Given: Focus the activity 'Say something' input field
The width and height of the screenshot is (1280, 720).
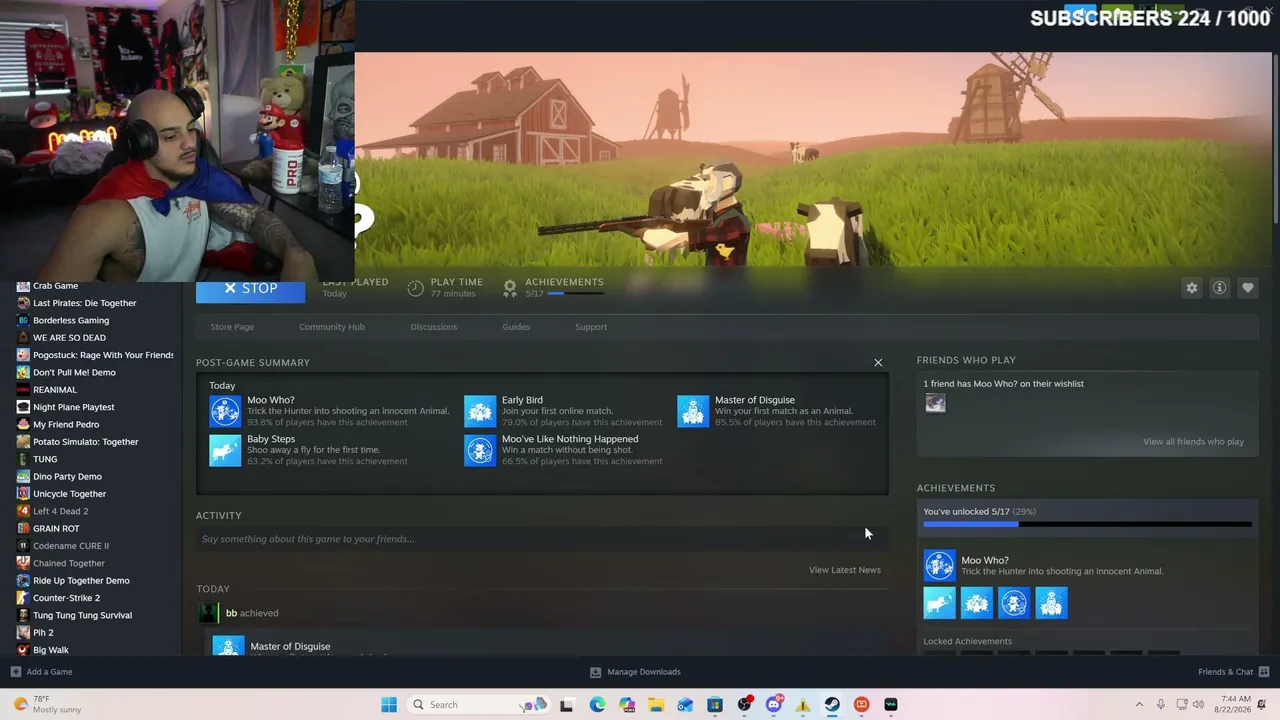Looking at the screenshot, I should pyautogui.click(x=540, y=539).
